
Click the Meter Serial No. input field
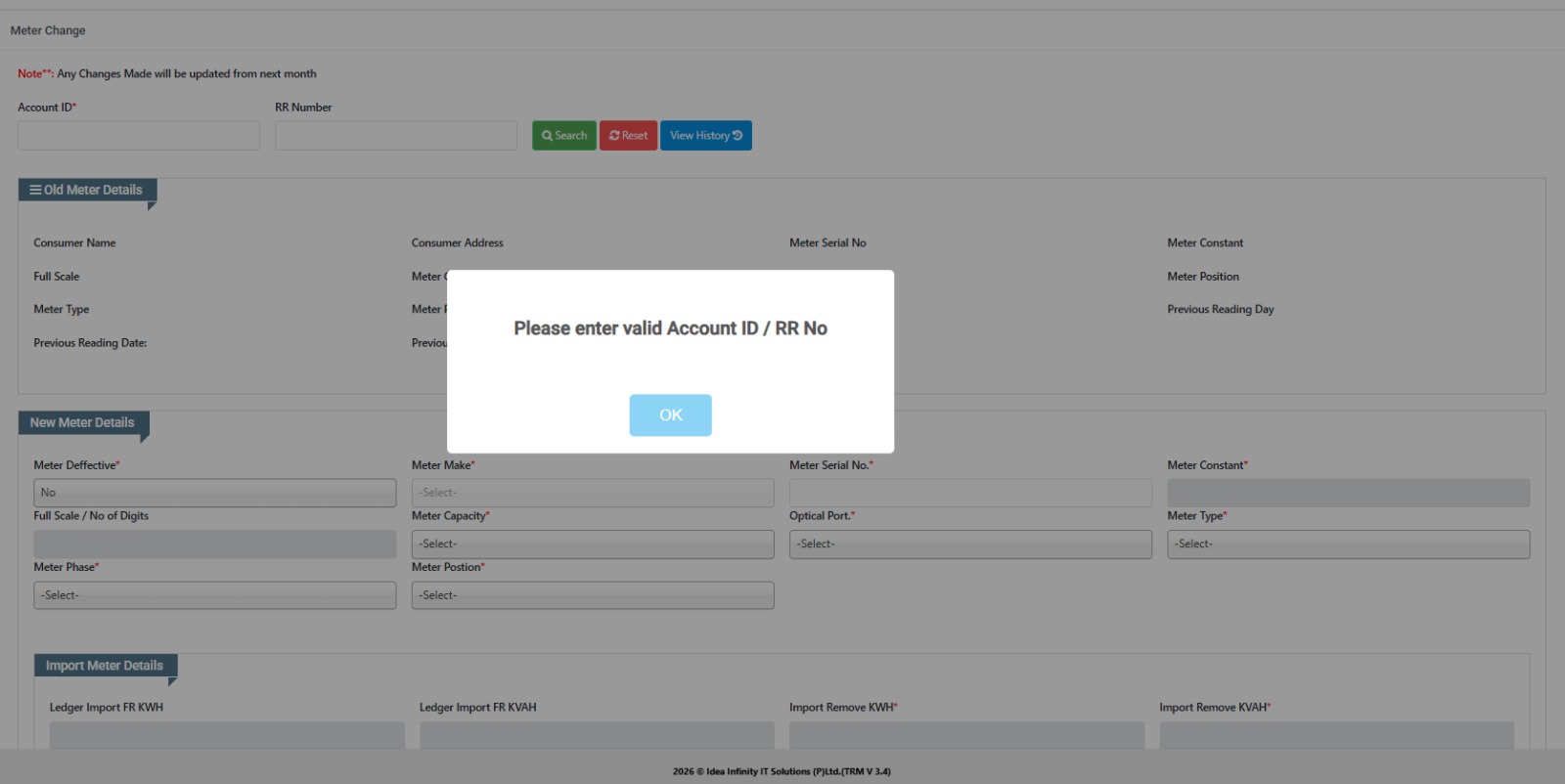click(x=970, y=493)
